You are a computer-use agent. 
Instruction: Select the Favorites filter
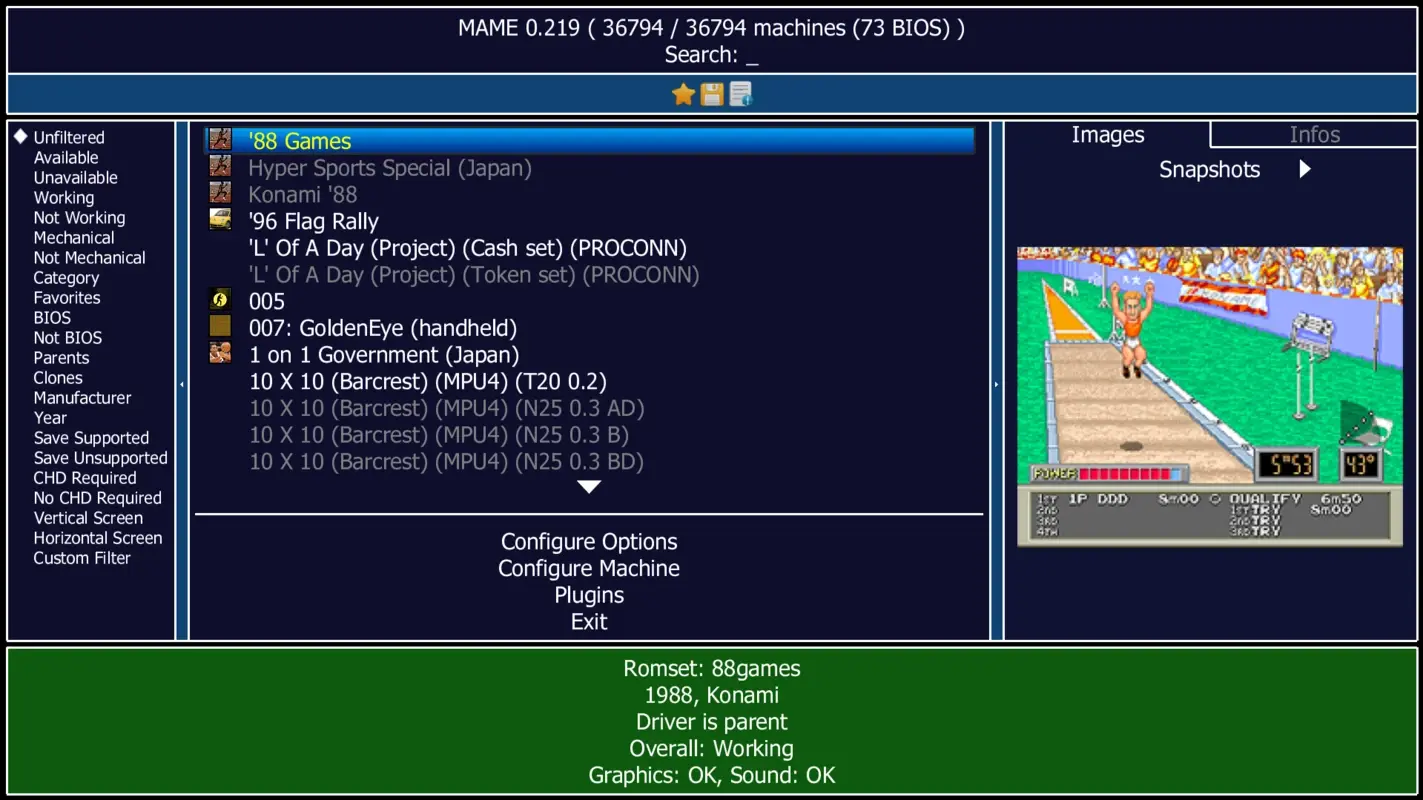pyautogui.click(x=66, y=297)
